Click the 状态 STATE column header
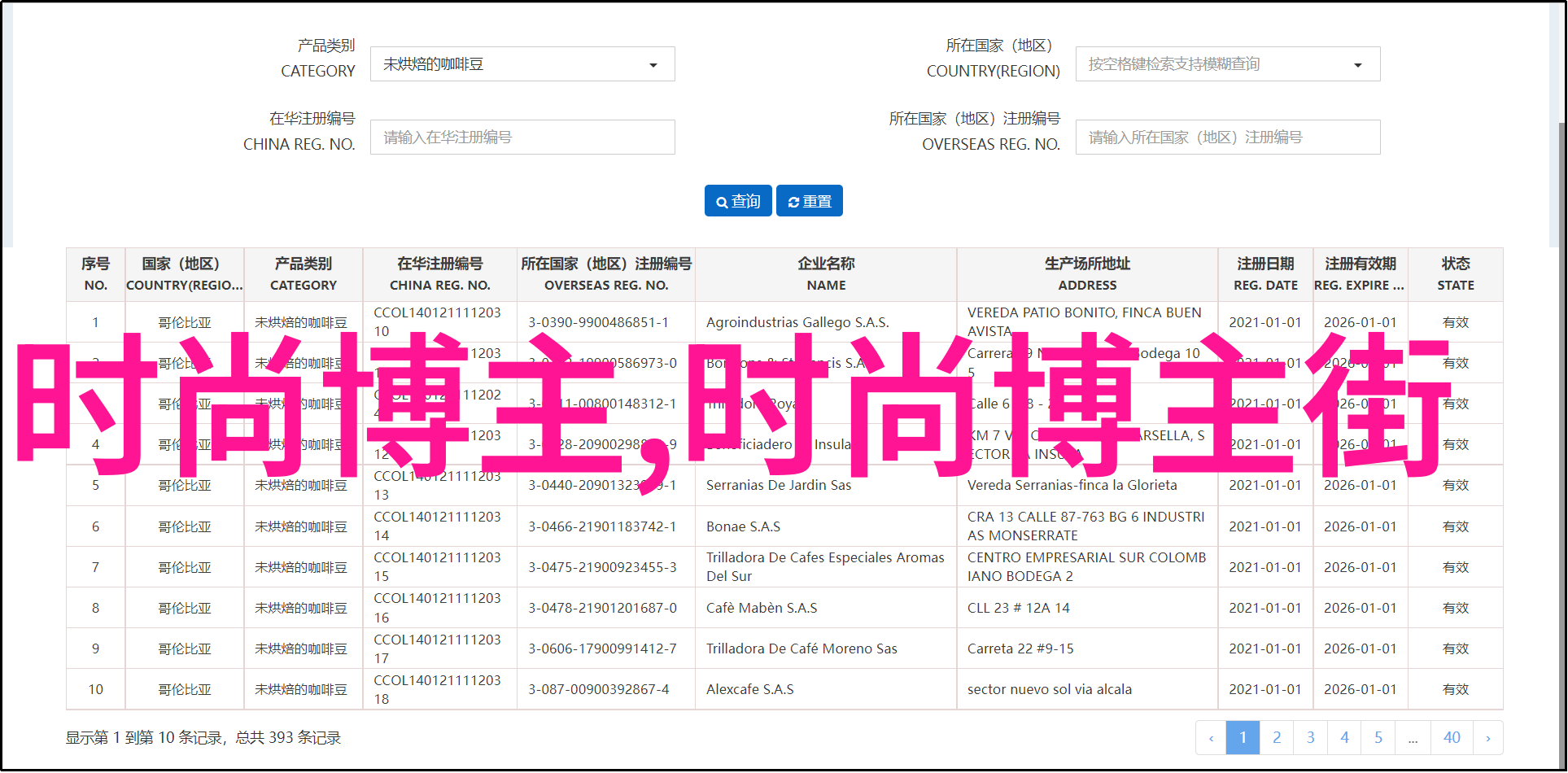The height and width of the screenshot is (773, 1568). [1456, 274]
